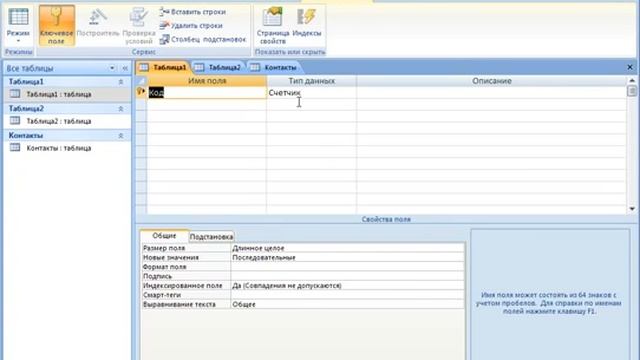Collapse the navigation pane with double chevron
Image resolution: width=640 pixels, height=360 pixels.
pos(125,68)
